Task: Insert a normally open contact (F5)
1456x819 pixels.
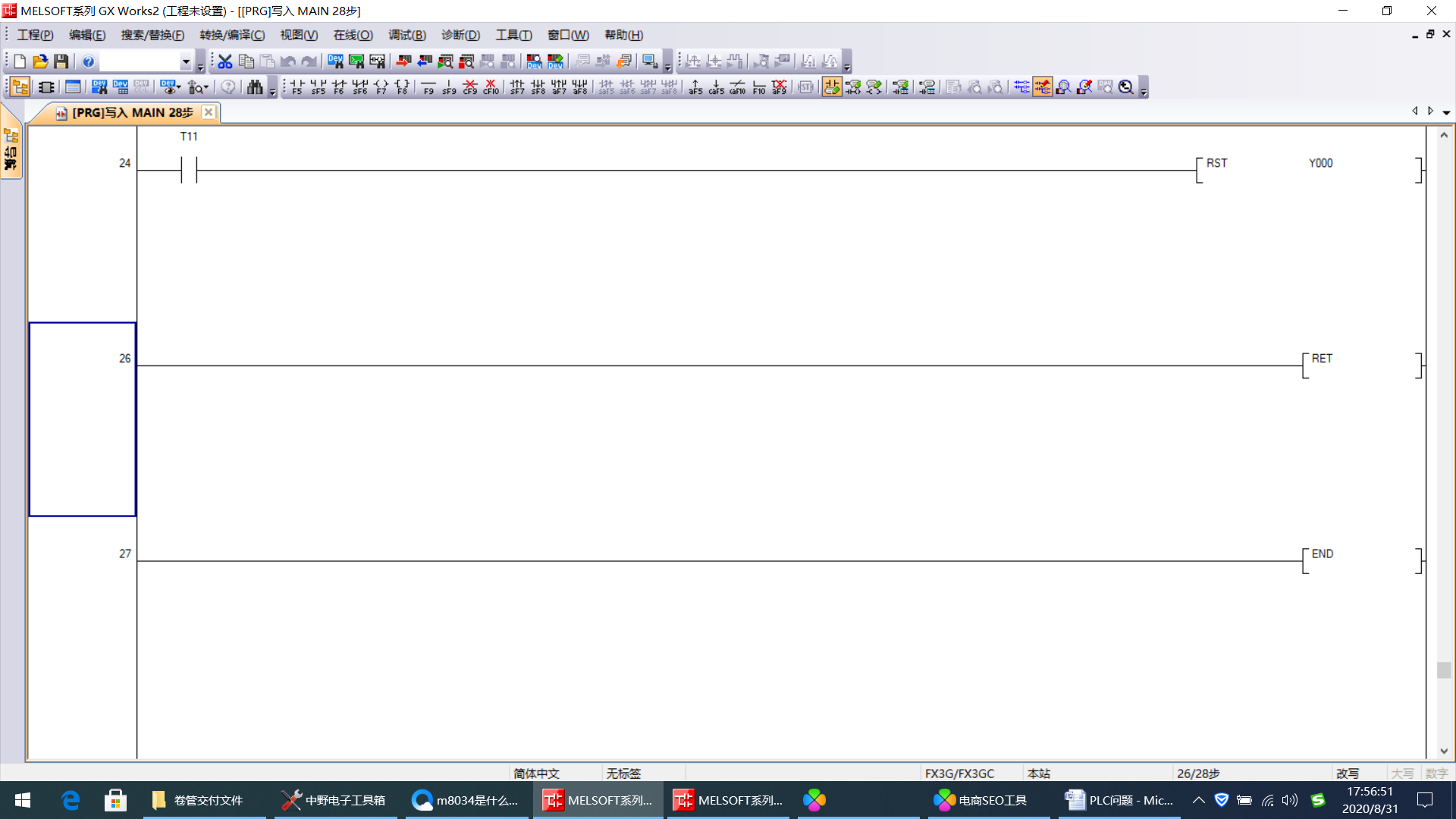Action: tap(297, 87)
